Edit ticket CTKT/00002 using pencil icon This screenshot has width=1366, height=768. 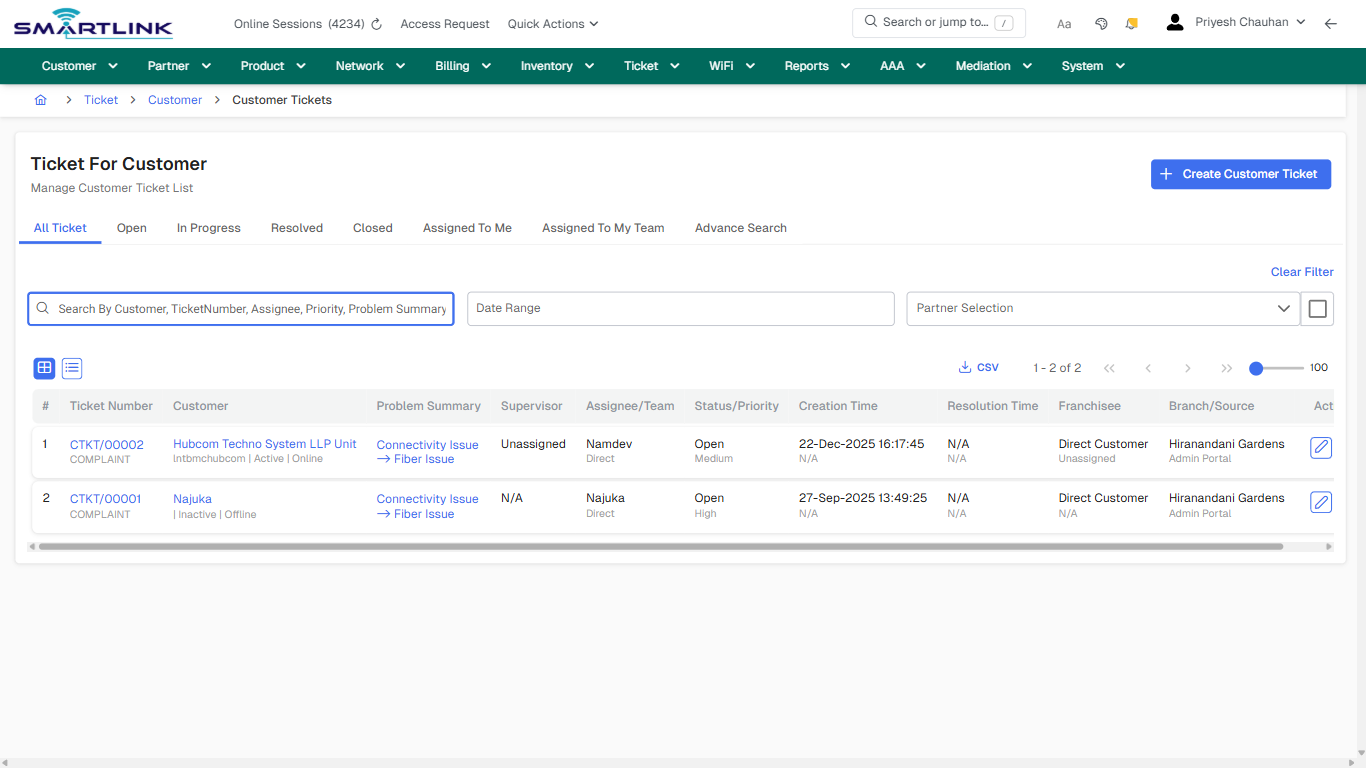click(x=1321, y=448)
